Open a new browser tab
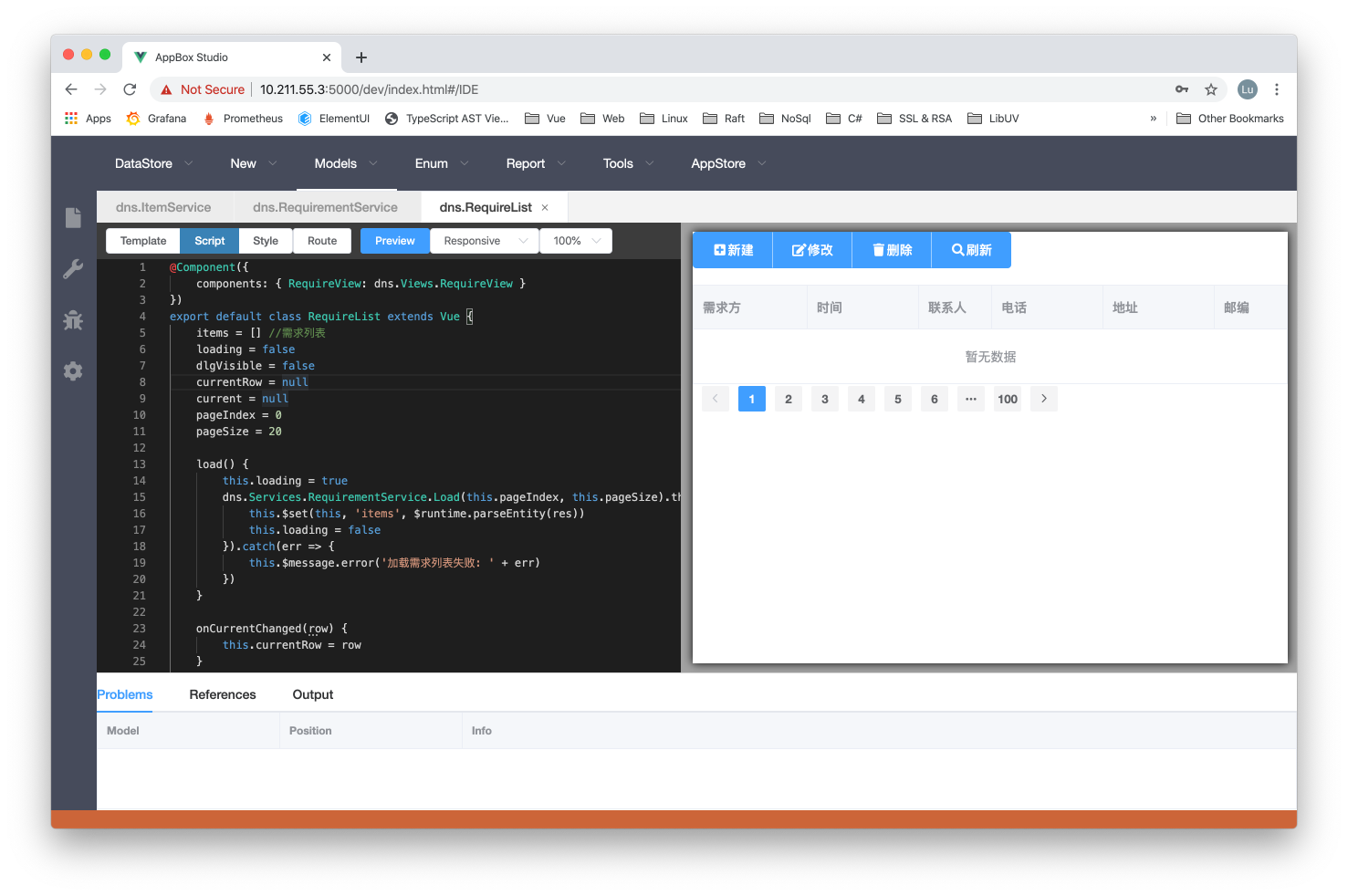The height and width of the screenshot is (896, 1348). tap(361, 57)
